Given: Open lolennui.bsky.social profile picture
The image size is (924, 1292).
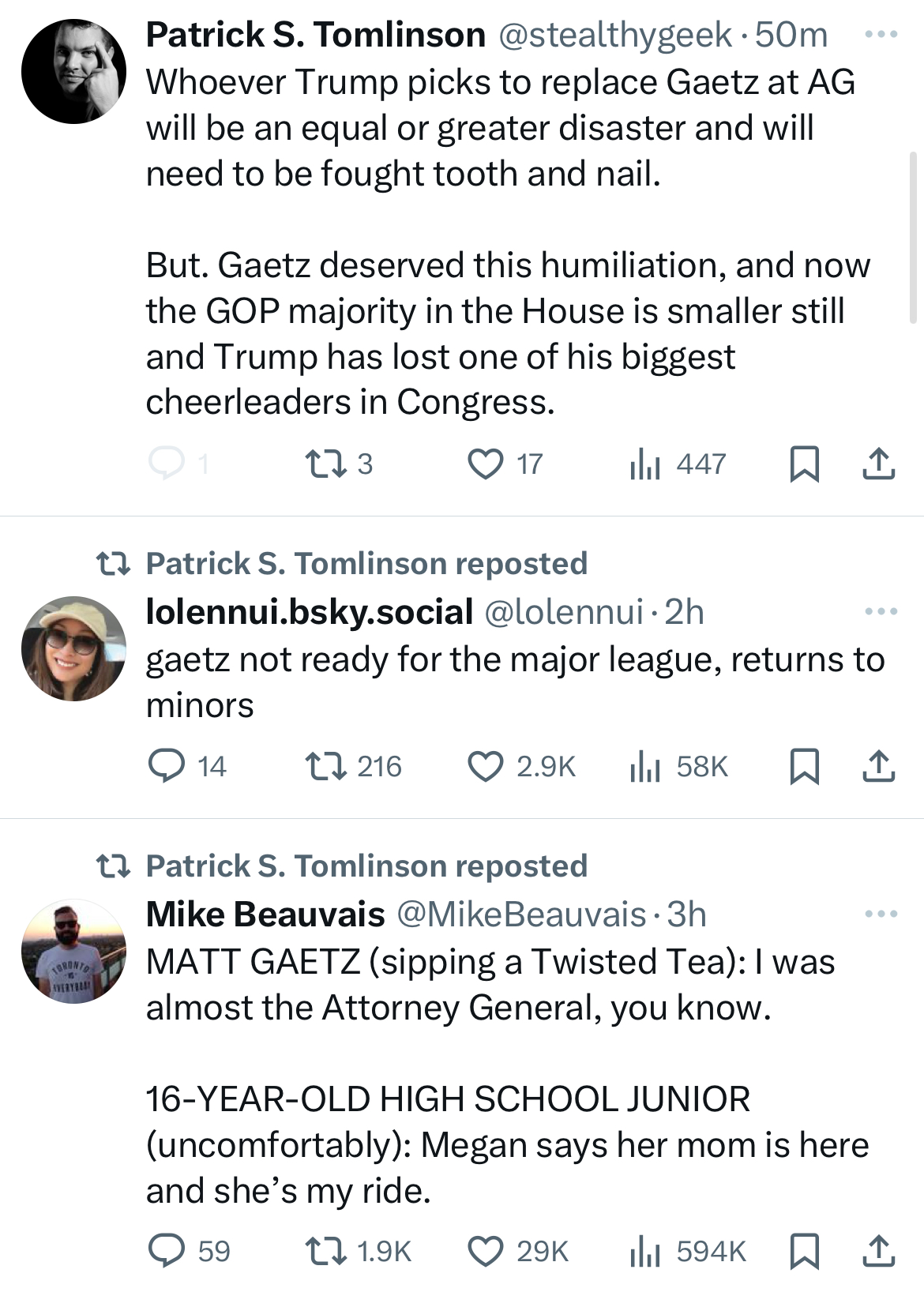Looking at the screenshot, I should pyautogui.click(x=73, y=648).
